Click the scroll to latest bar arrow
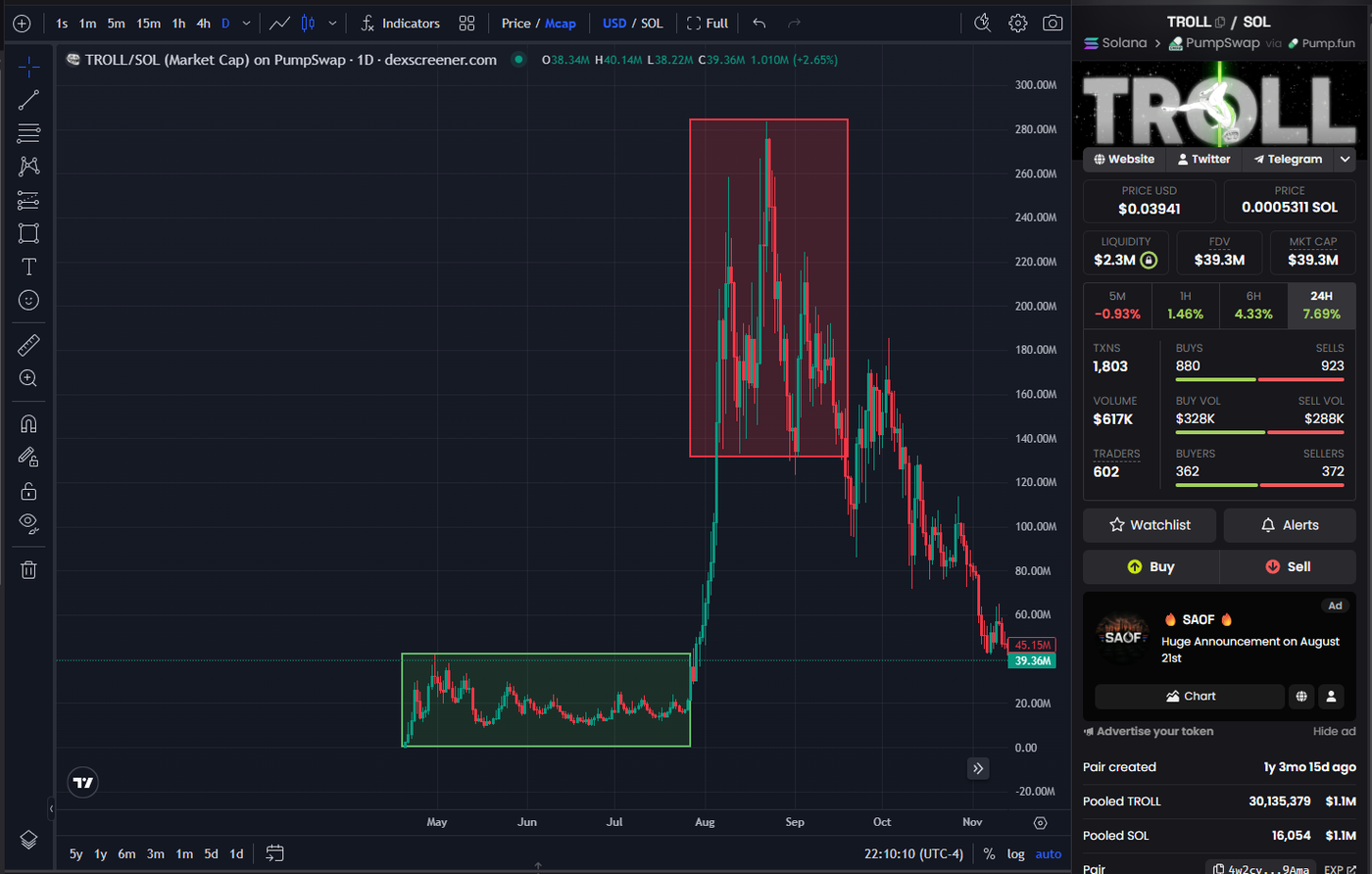1372x874 pixels. tap(978, 769)
